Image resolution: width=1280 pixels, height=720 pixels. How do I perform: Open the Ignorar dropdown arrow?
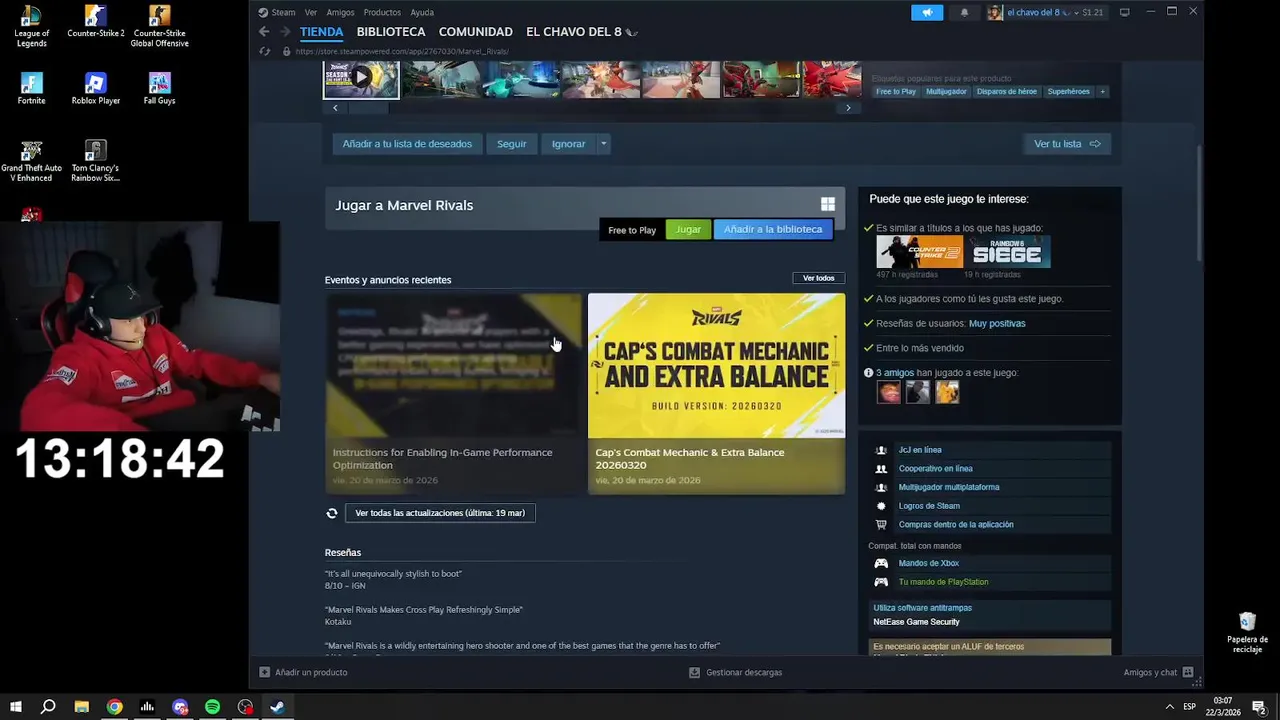(x=603, y=144)
